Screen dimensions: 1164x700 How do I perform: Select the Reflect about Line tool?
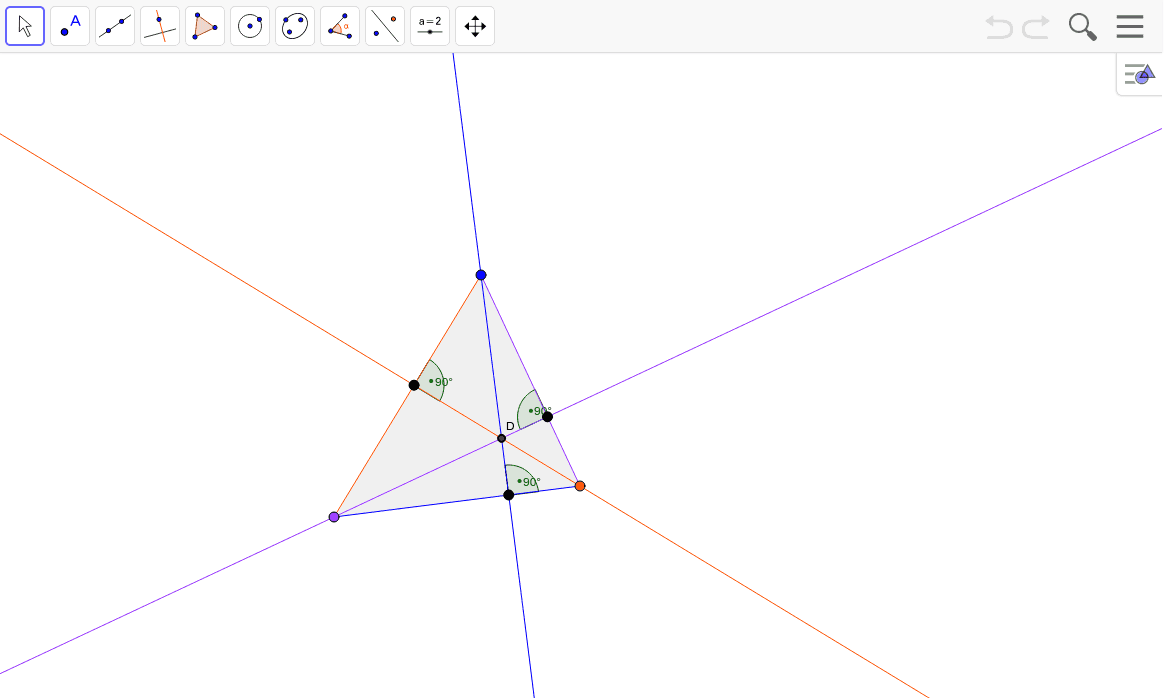[385, 26]
